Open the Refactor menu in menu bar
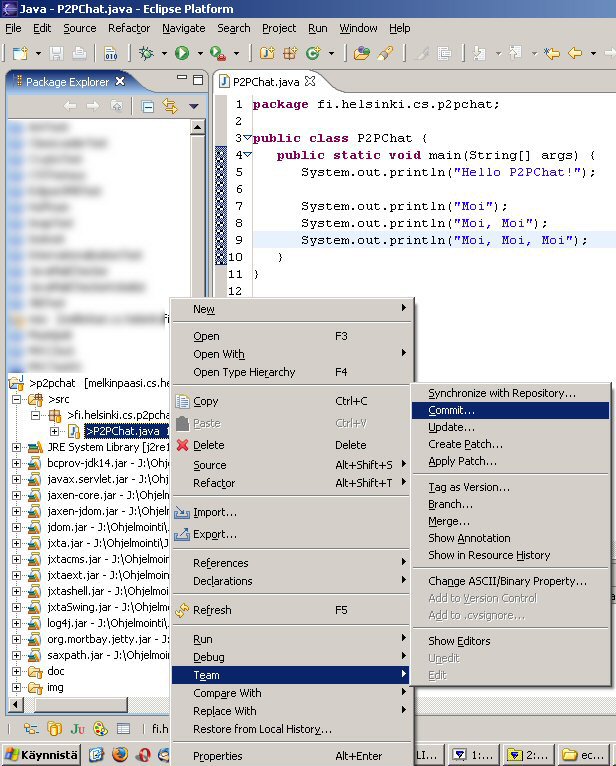 coord(129,28)
